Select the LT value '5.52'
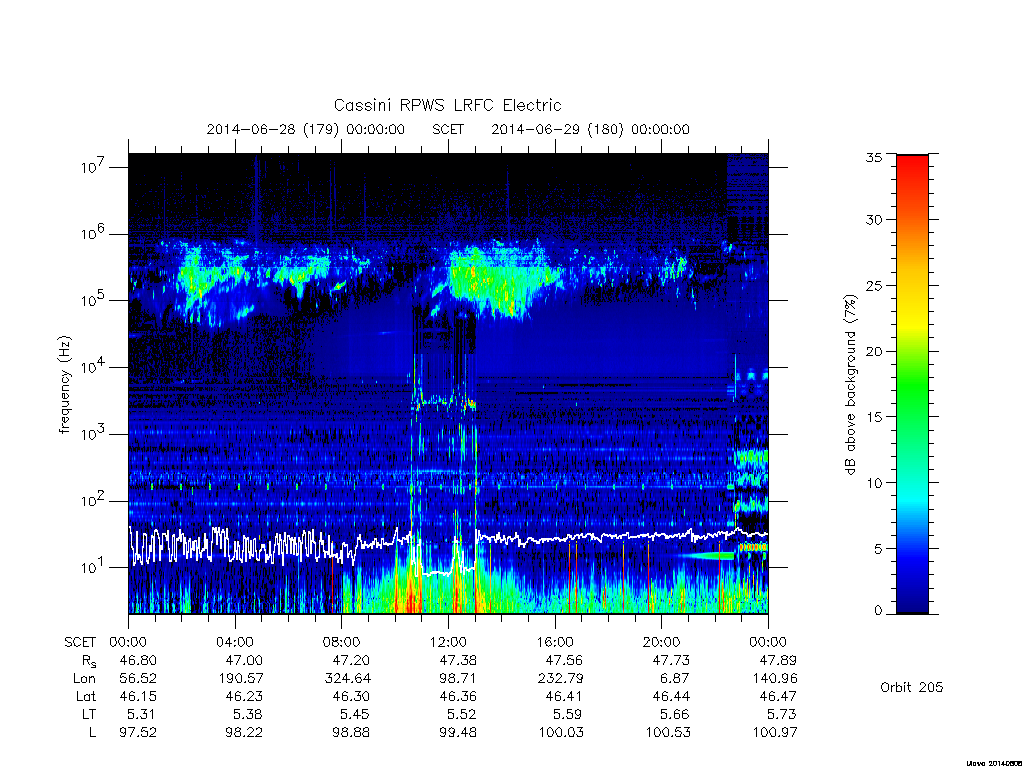Viewport: 1024px width, 768px height. 462,714
